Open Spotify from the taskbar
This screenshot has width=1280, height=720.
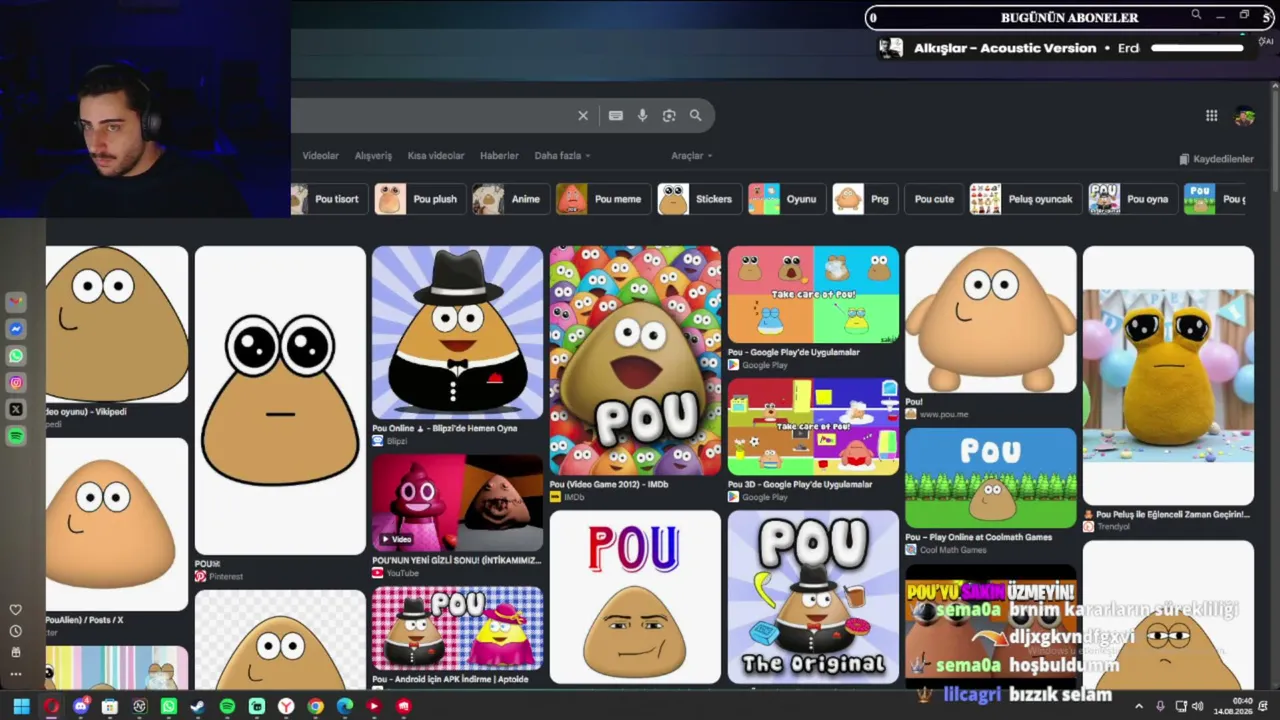(227, 707)
